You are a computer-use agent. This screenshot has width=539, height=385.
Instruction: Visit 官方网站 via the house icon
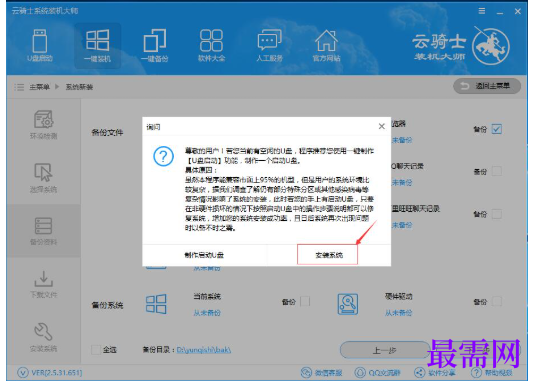tap(327, 45)
